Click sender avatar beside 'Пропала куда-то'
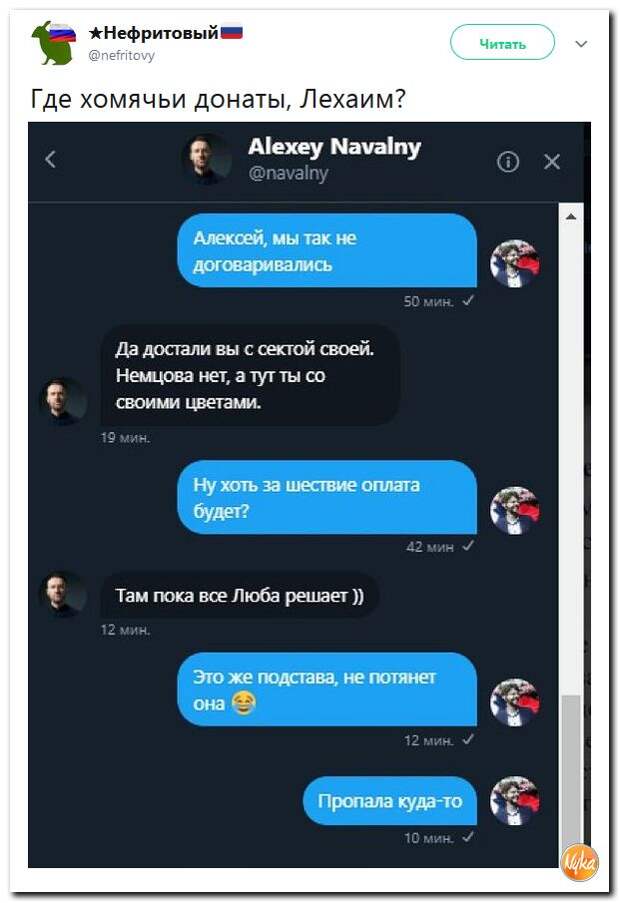The width and height of the screenshot is (620, 903). coord(515,800)
